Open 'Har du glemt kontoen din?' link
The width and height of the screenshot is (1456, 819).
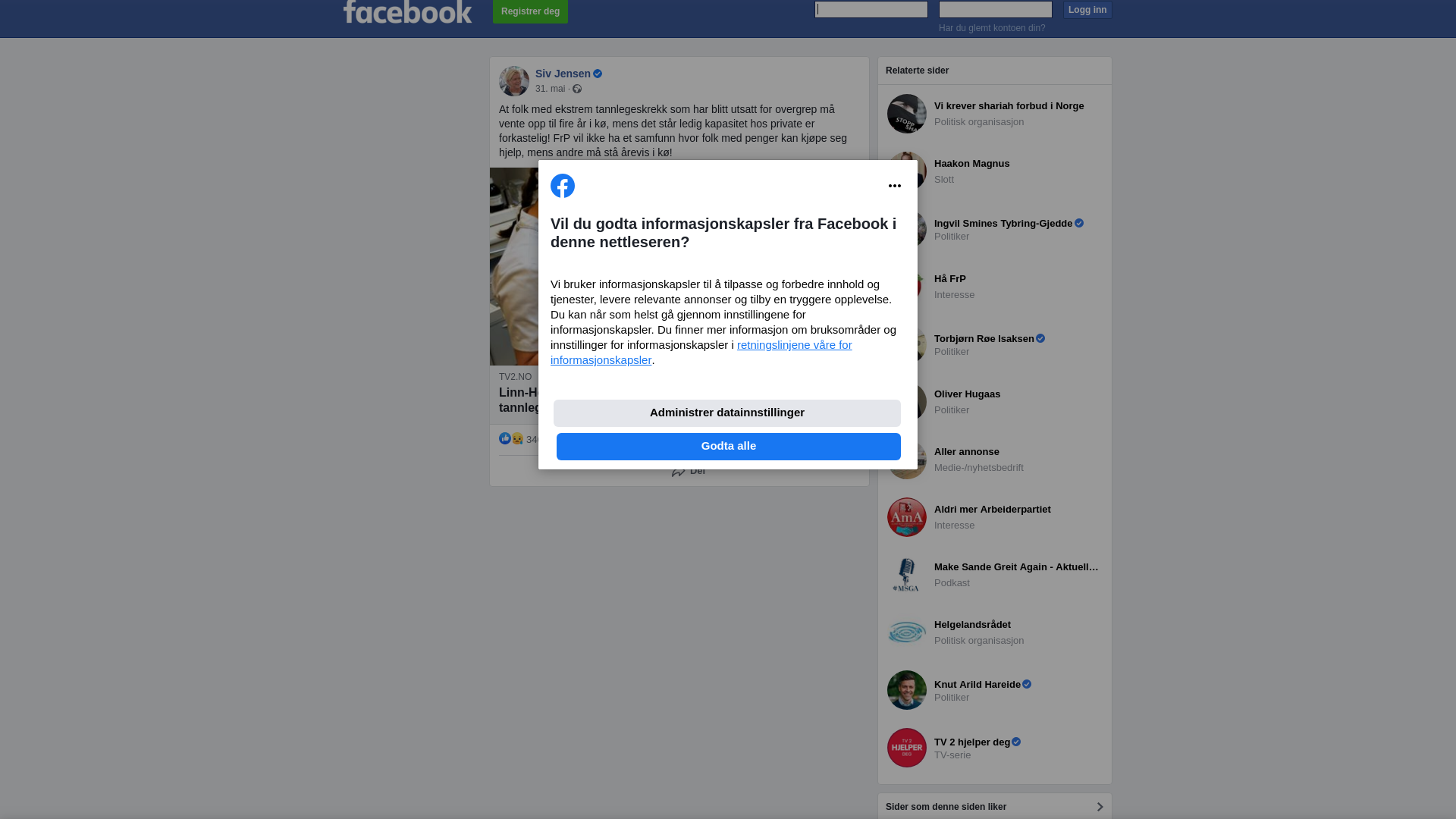[992, 28]
